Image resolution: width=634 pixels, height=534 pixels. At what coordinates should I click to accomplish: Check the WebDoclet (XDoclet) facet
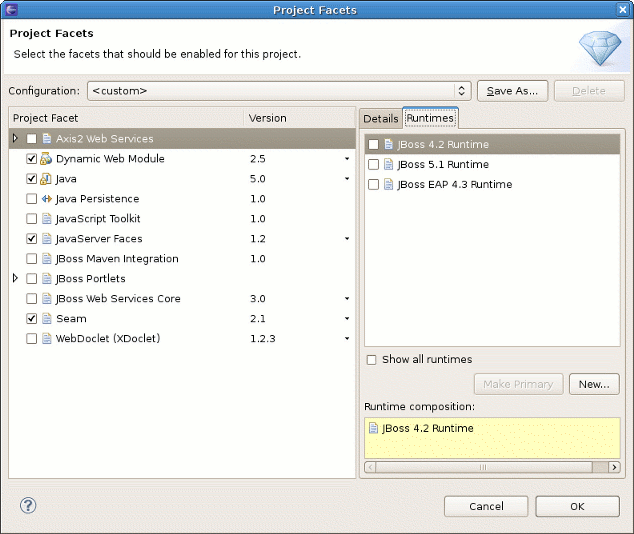[32, 338]
